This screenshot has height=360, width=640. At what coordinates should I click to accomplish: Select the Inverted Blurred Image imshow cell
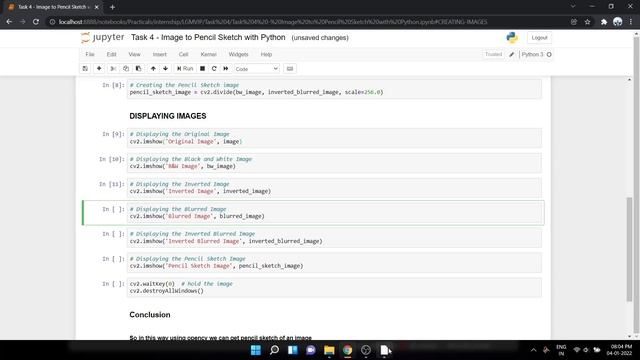[334, 238]
